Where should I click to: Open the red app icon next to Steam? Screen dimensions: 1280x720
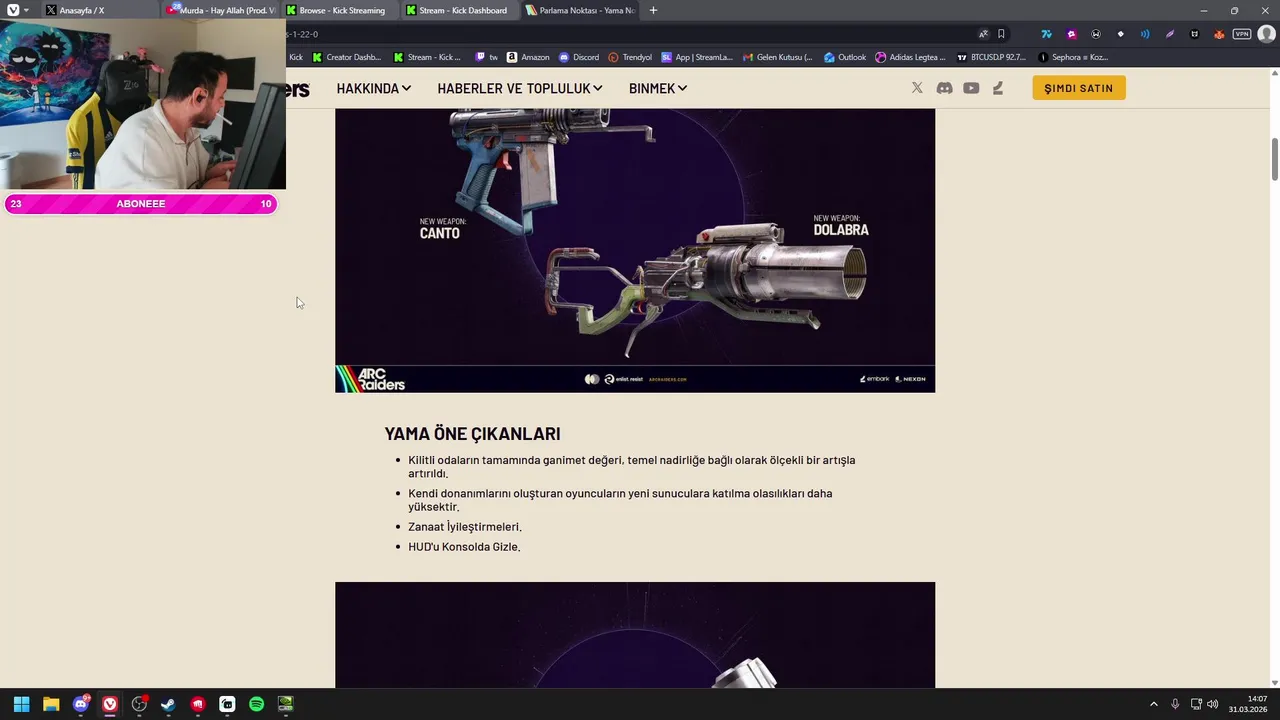click(x=198, y=704)
